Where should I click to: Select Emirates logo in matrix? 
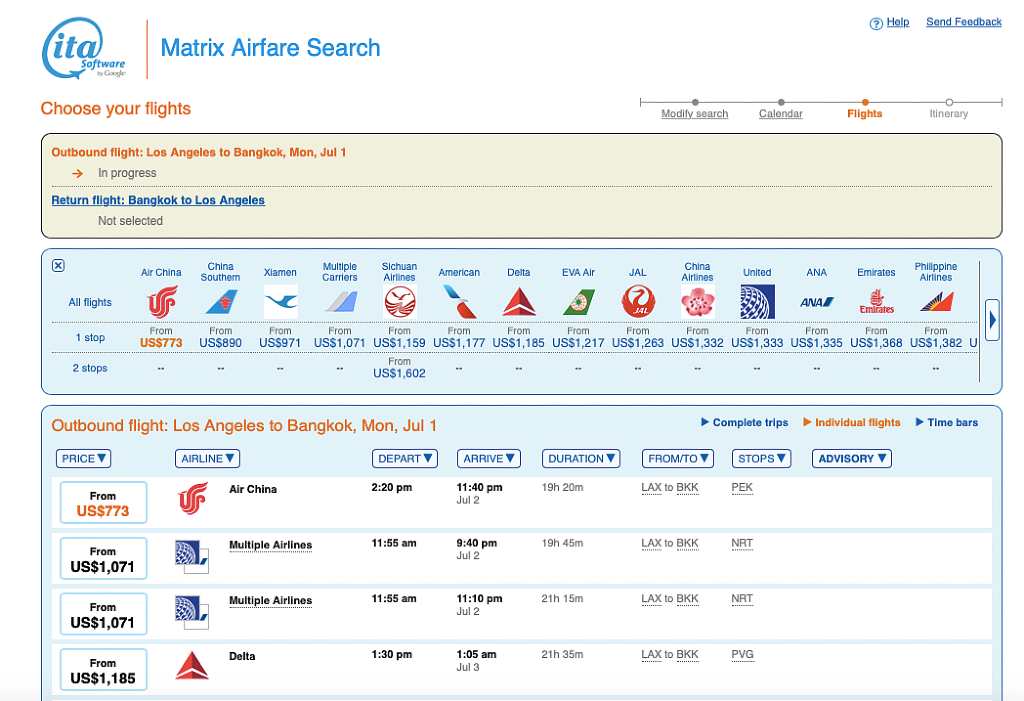(876, 302)
